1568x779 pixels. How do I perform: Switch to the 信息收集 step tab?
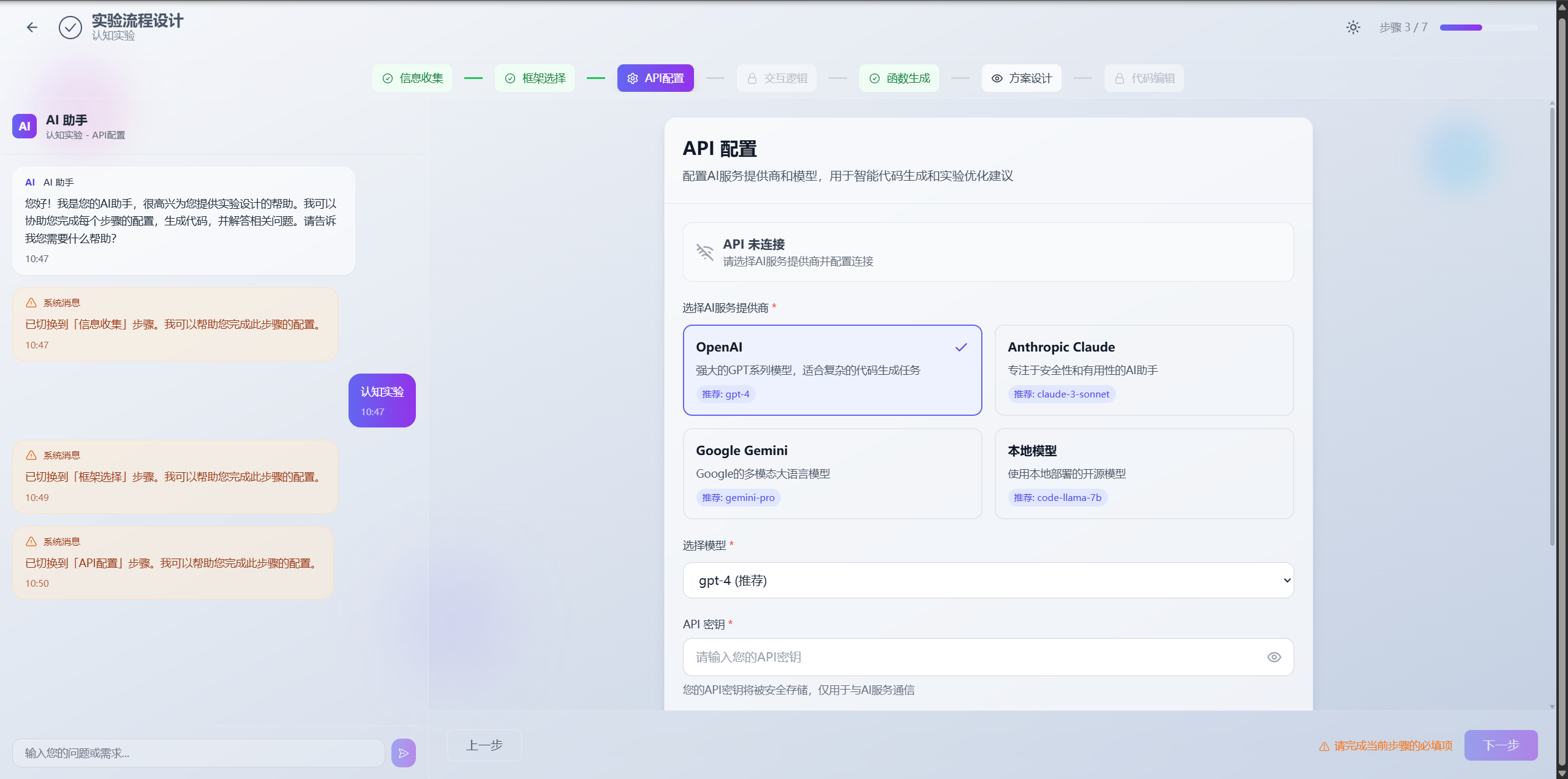click(412, 78)
